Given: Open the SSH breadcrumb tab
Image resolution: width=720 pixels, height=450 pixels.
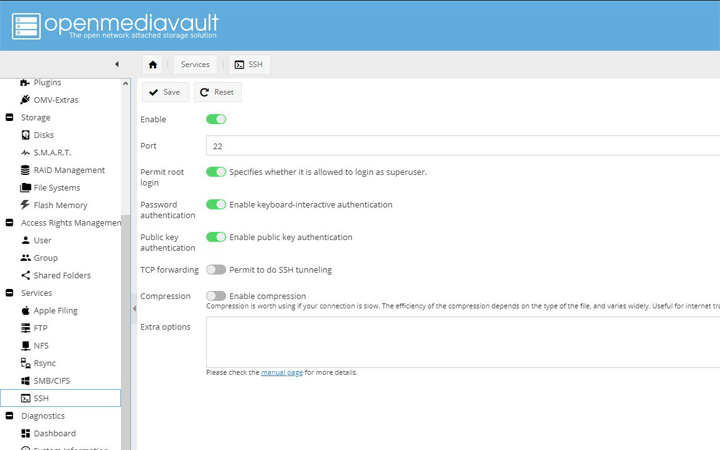Looking at the screenshot, I should pyautogui.click(x=250, y=65).
